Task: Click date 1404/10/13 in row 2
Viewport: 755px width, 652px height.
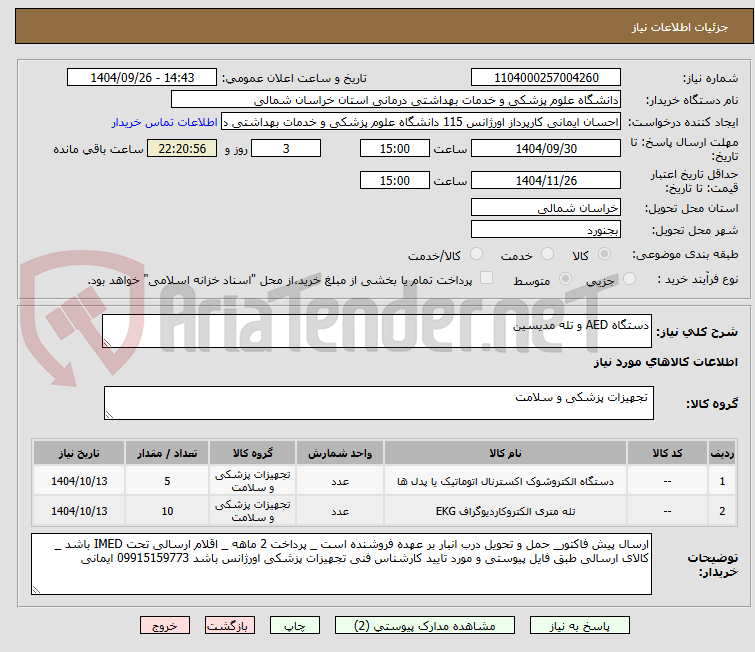Action: pos(79,511)
